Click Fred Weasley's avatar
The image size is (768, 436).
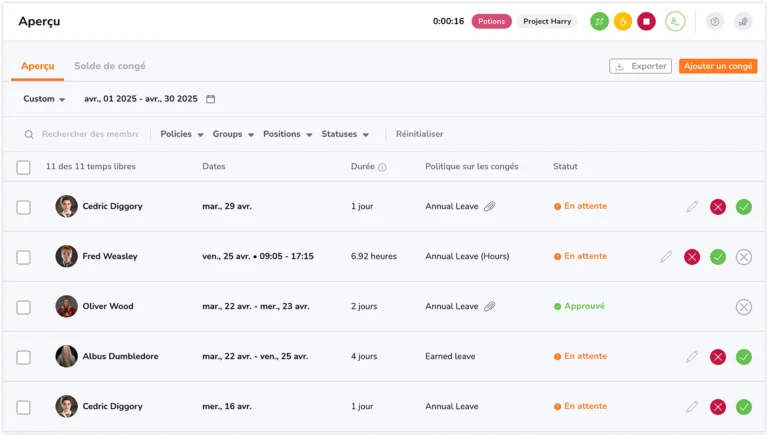pyautogui.click(x=66, y=257)
